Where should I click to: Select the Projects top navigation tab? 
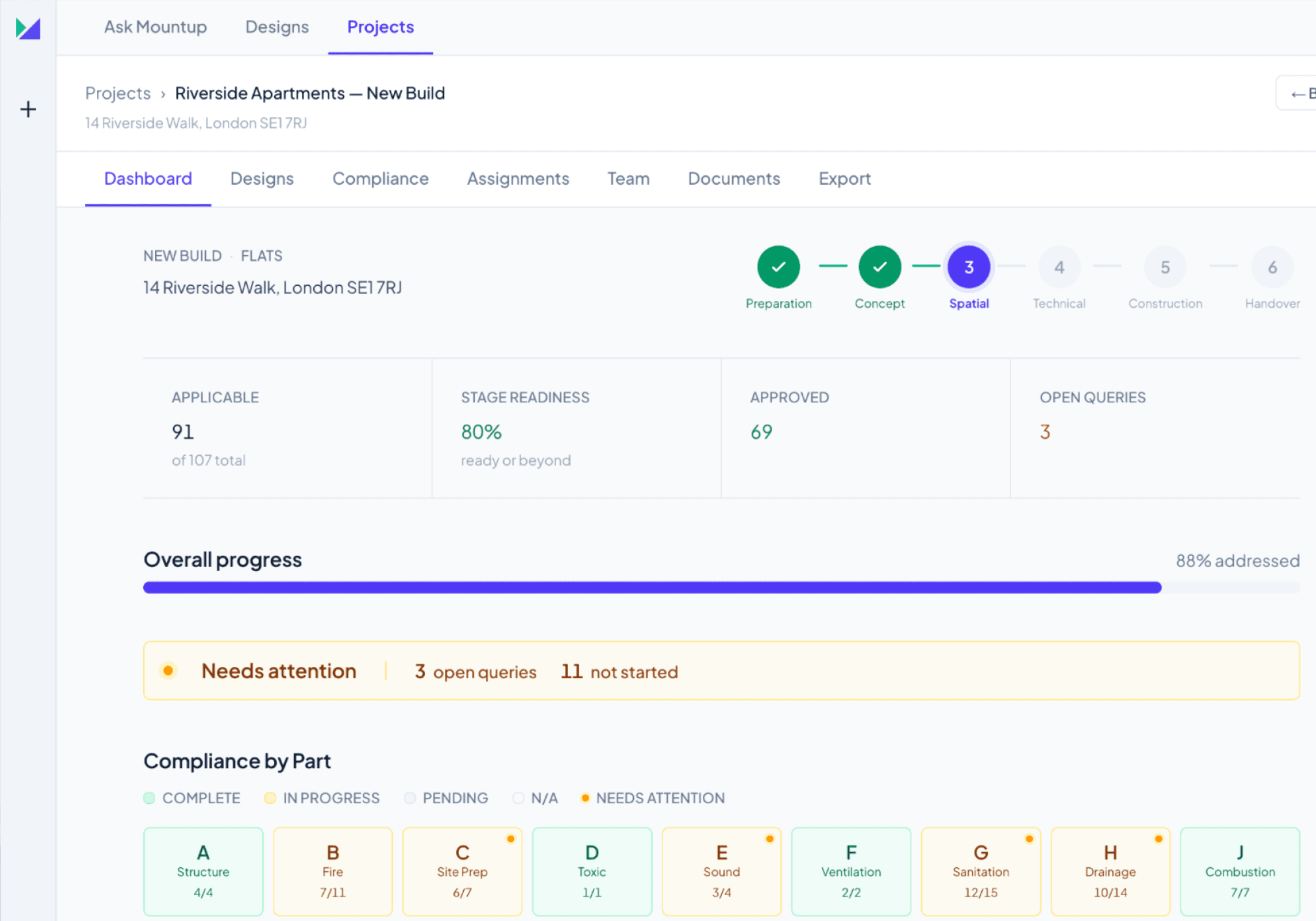pyautogui.click(x=381, y=27)
